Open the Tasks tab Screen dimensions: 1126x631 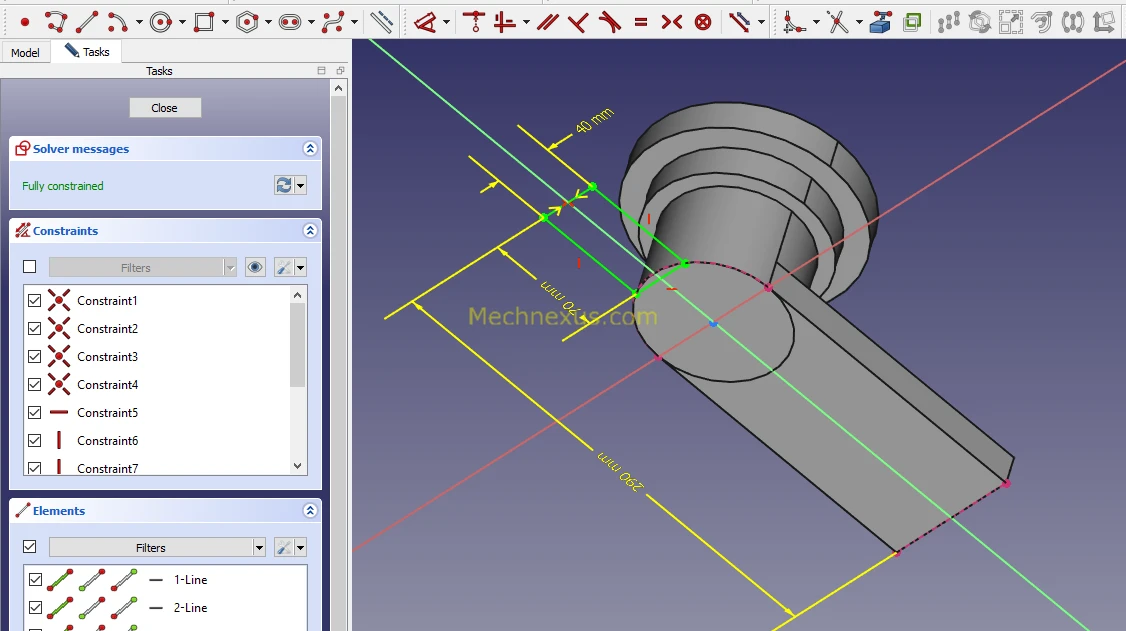(88, 52)
